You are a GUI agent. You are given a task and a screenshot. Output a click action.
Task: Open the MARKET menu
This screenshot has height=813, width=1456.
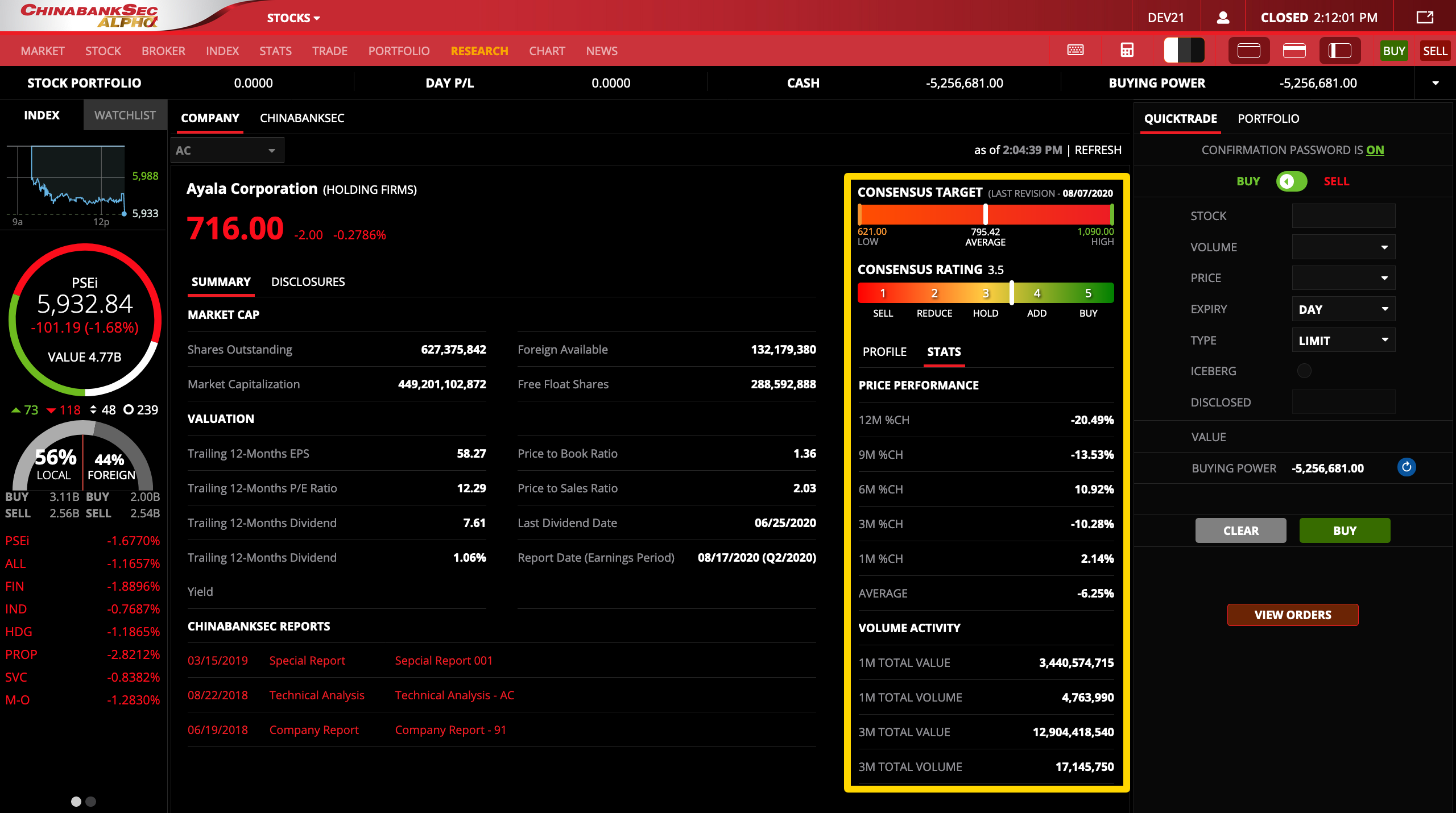point(43,51)
